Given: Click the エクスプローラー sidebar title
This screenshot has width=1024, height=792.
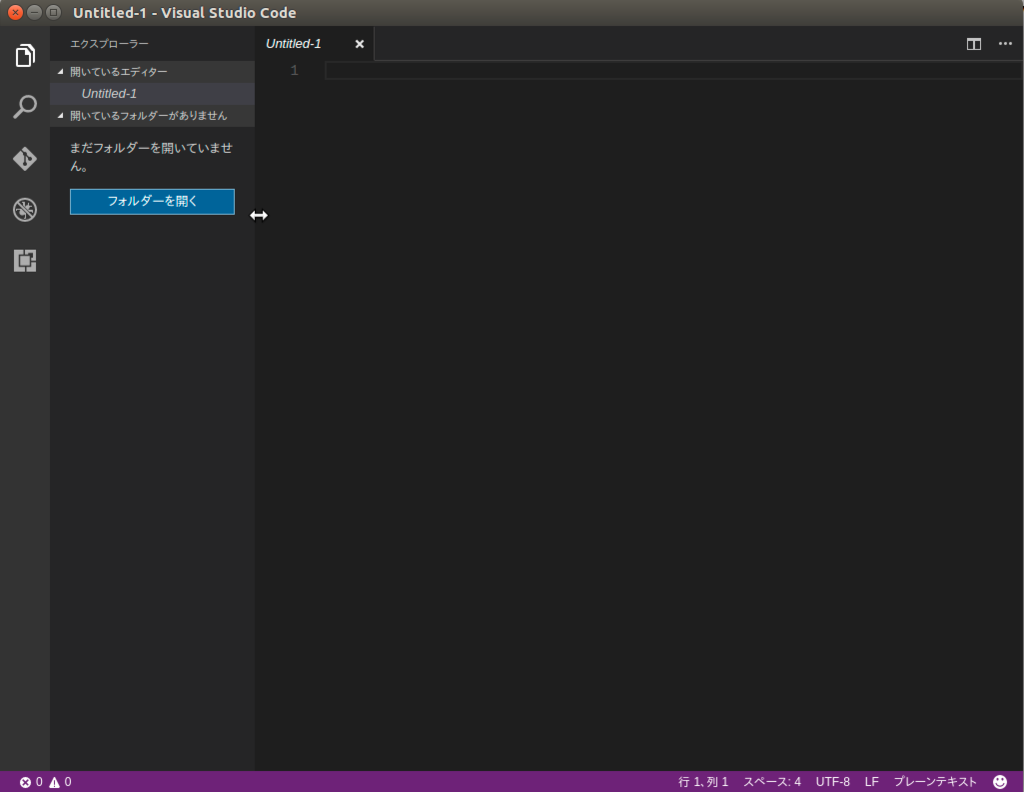Looking at the screenshot, I should click(109, 44).
